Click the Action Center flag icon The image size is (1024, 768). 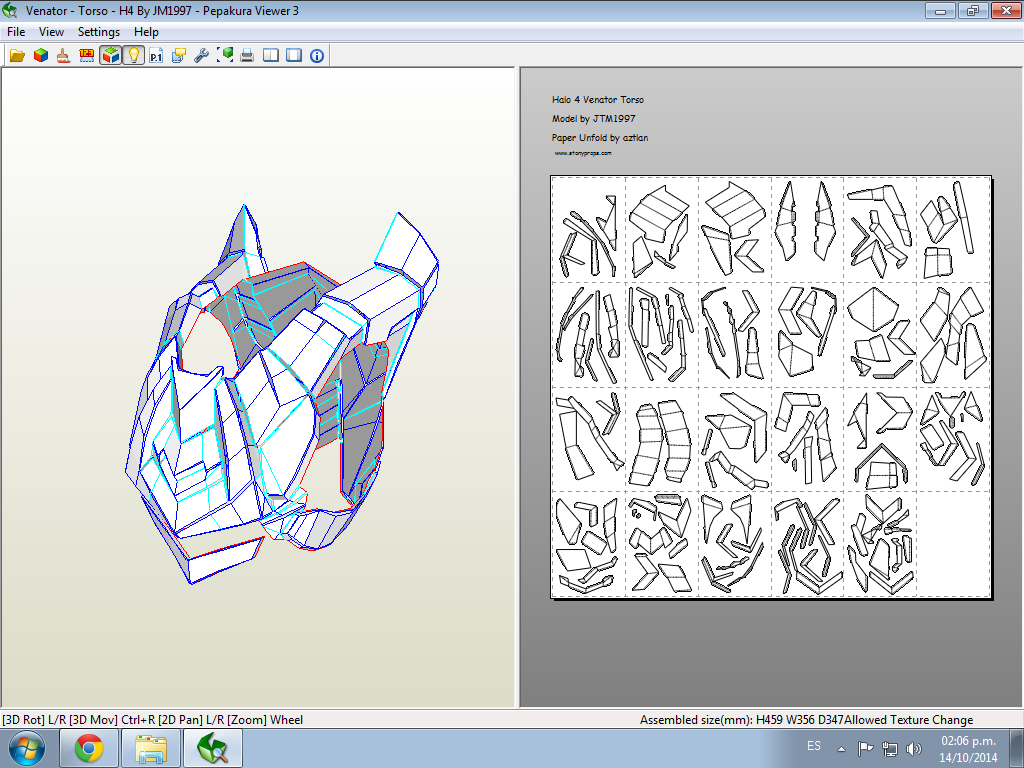865,748
